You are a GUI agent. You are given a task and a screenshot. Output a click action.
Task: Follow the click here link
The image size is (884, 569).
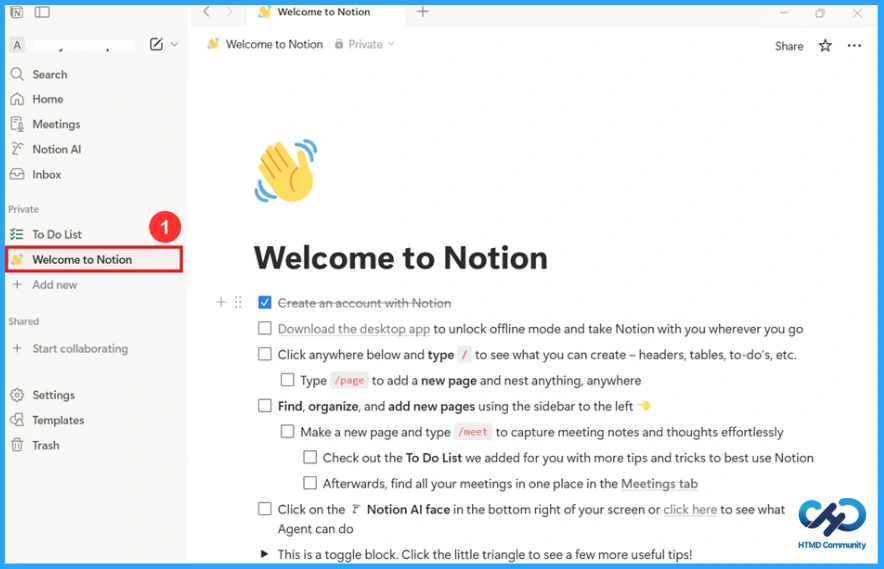(x=690, y=509)
